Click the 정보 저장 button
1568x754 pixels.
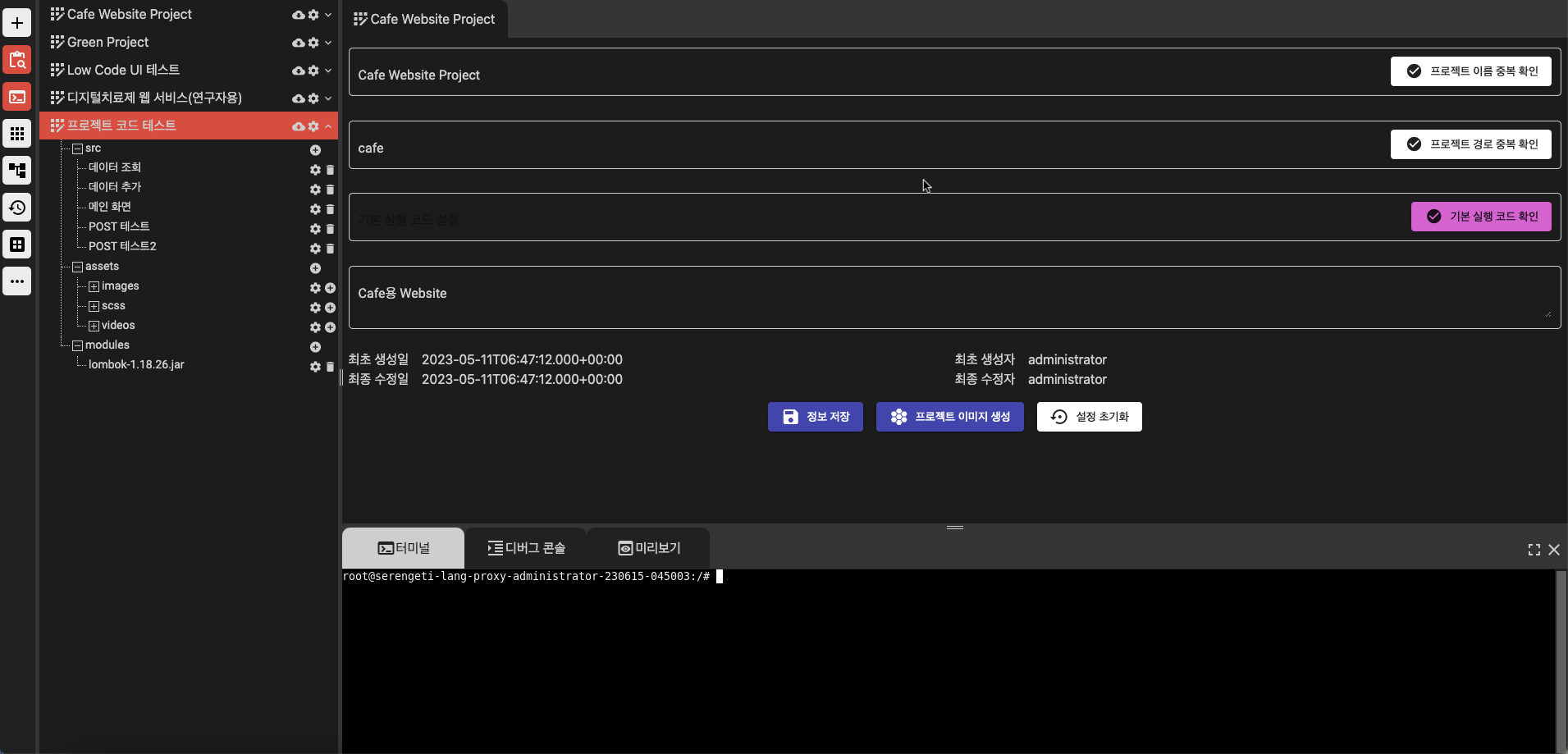pyautogui.click(x=815, y=417)
